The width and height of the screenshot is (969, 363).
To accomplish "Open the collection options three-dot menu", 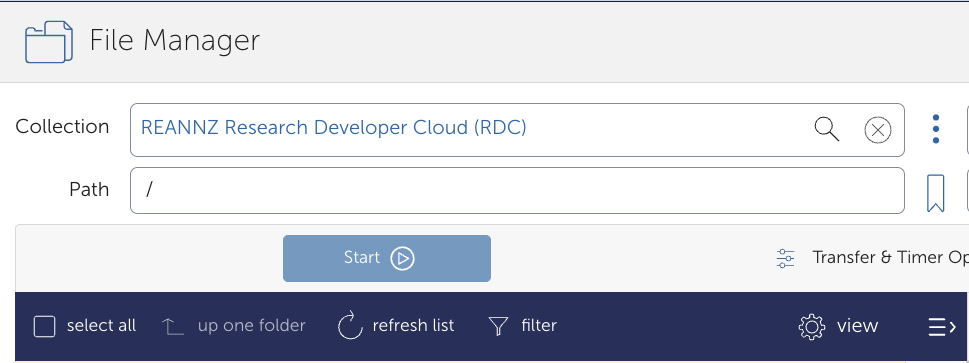I will [x=936, y=129].
